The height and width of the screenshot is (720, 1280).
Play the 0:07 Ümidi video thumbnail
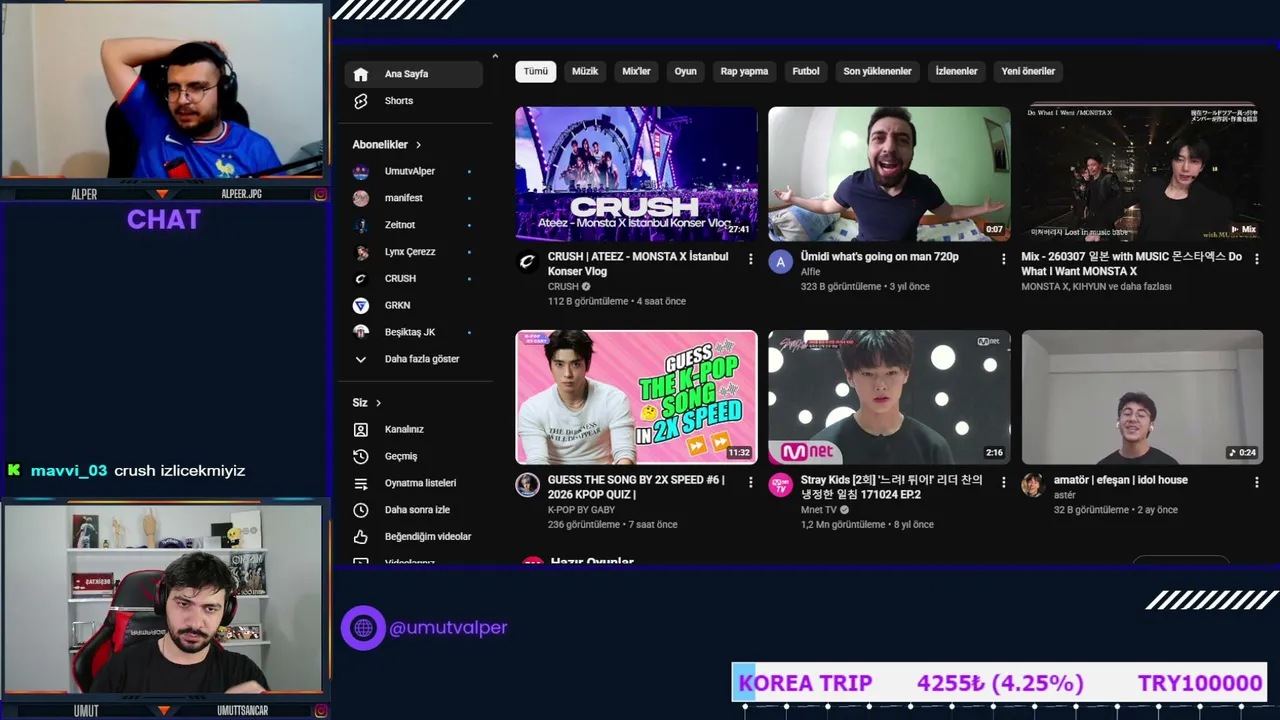coord(889,174)
